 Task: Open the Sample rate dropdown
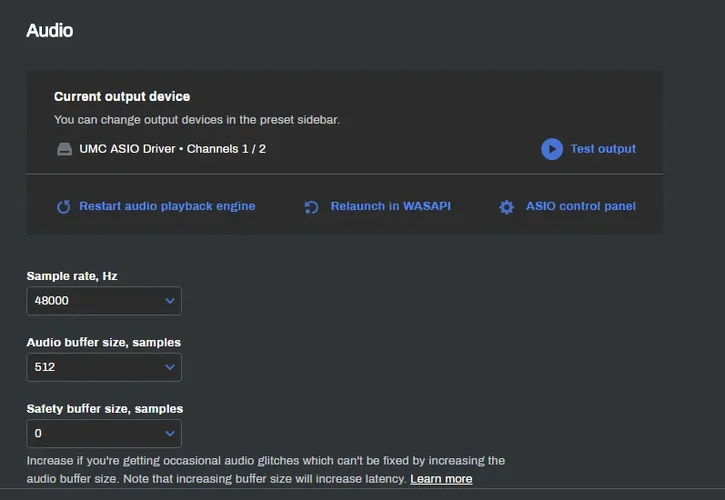click(x=104, y=301)
